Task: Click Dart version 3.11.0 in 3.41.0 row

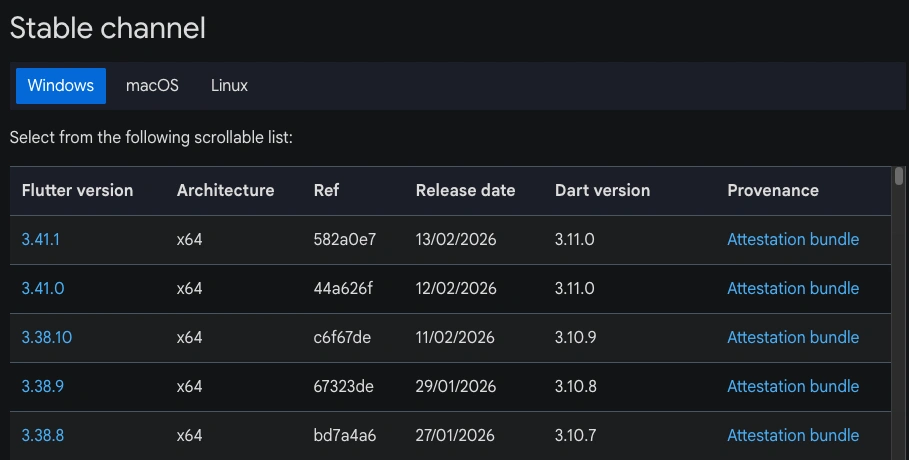Action: [x=575, y=288]
